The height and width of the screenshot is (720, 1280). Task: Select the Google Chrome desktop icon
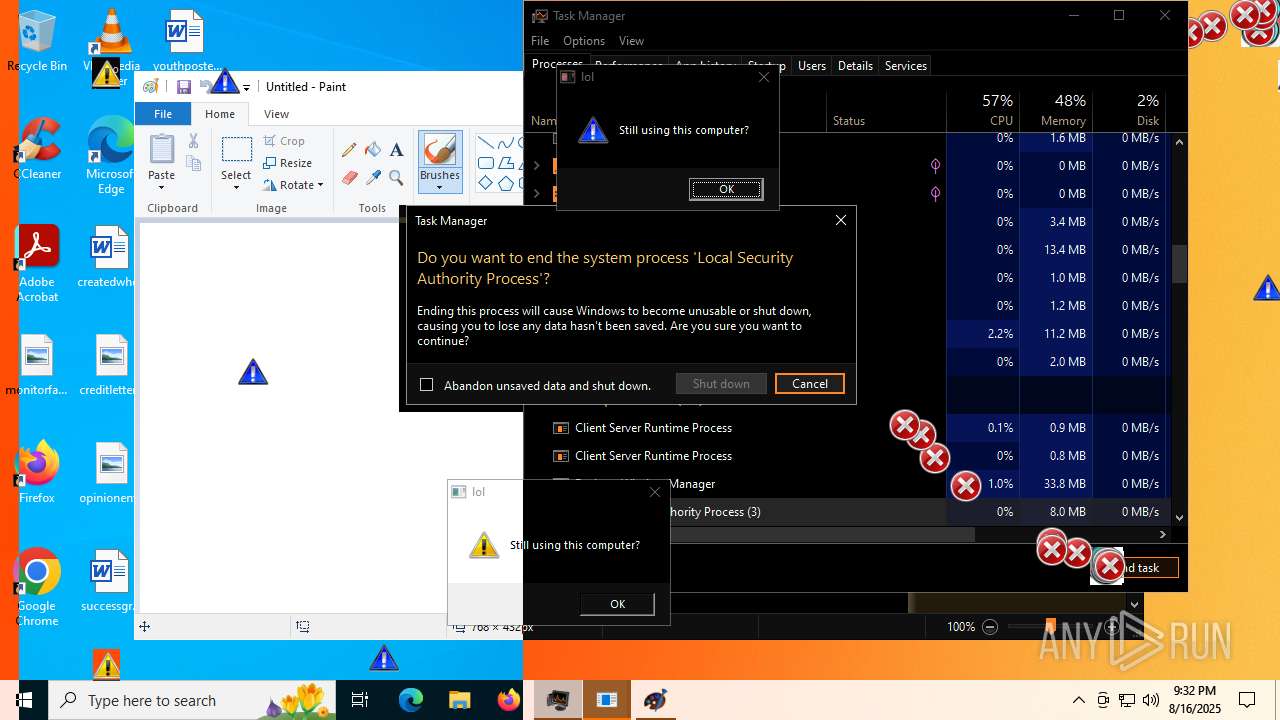click(x=37, y=588)
